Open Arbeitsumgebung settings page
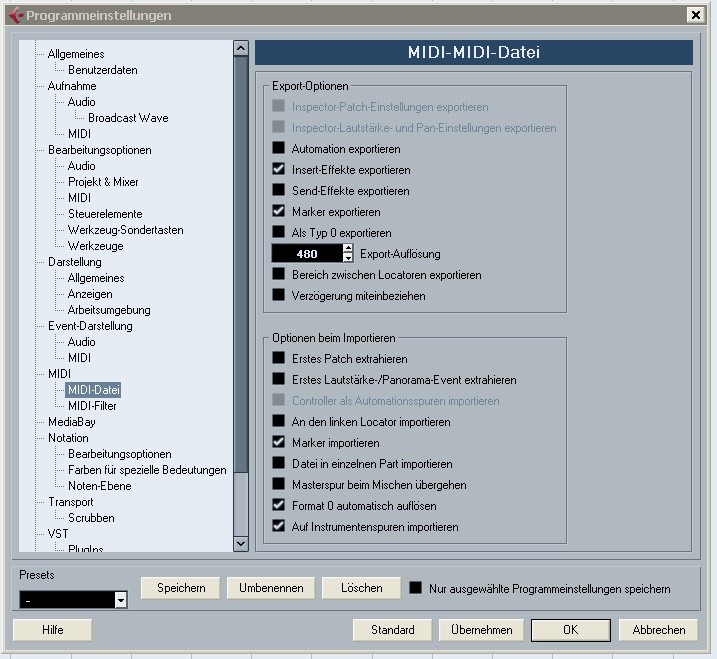The image size is (717, 659). point(109,310)
